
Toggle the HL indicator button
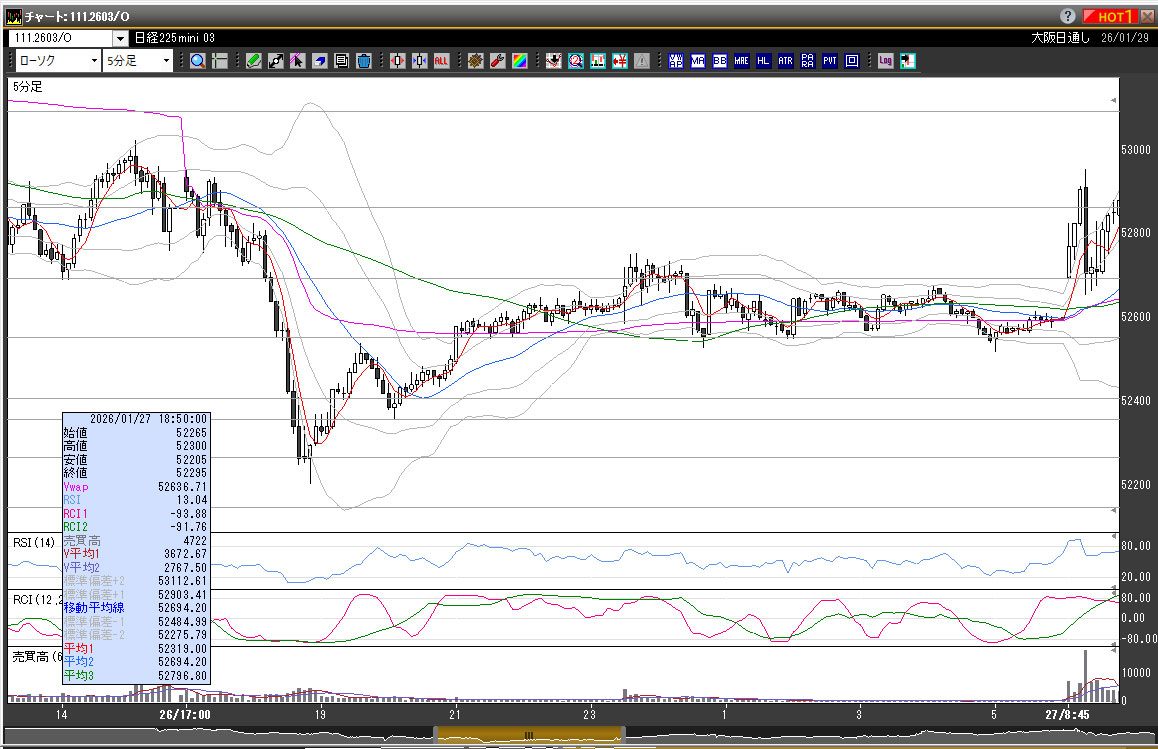763,61
